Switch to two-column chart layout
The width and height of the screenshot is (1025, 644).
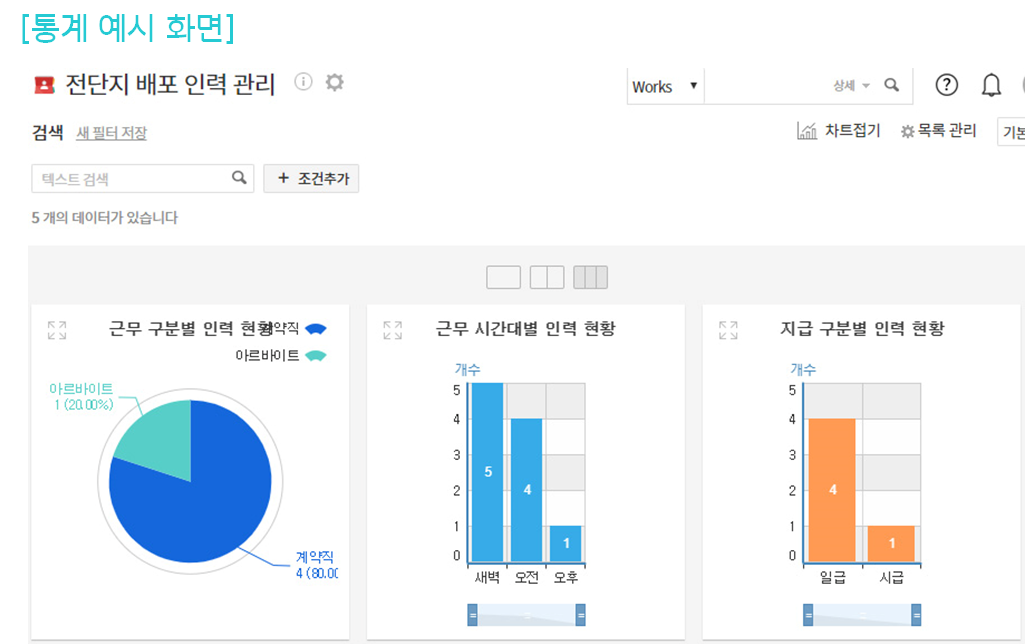pyautogui.click(x=547, y=277)
